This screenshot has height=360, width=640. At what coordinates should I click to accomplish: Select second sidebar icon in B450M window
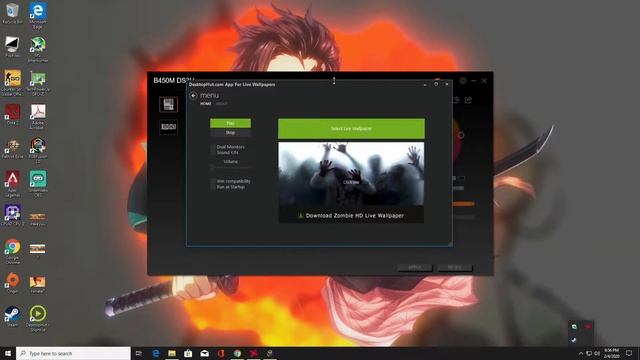coord(169,127)
